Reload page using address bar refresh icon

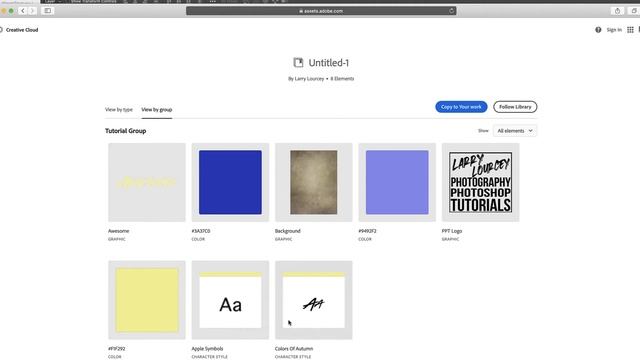451,11
